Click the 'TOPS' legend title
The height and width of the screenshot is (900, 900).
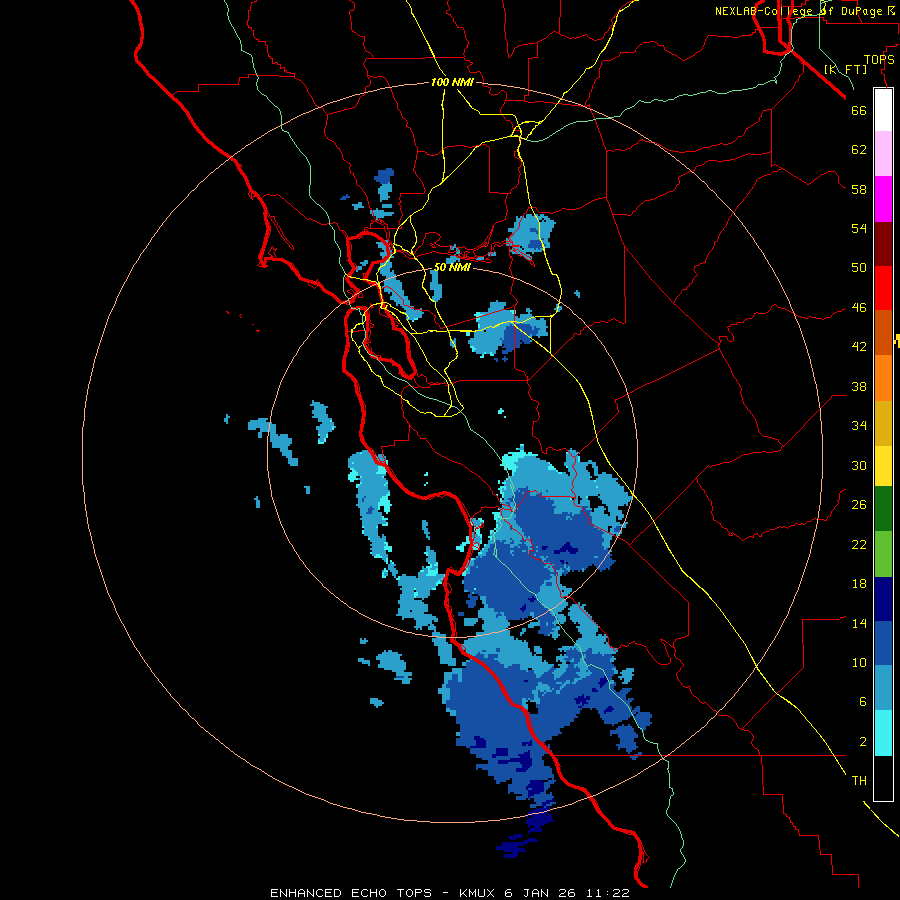879,60
